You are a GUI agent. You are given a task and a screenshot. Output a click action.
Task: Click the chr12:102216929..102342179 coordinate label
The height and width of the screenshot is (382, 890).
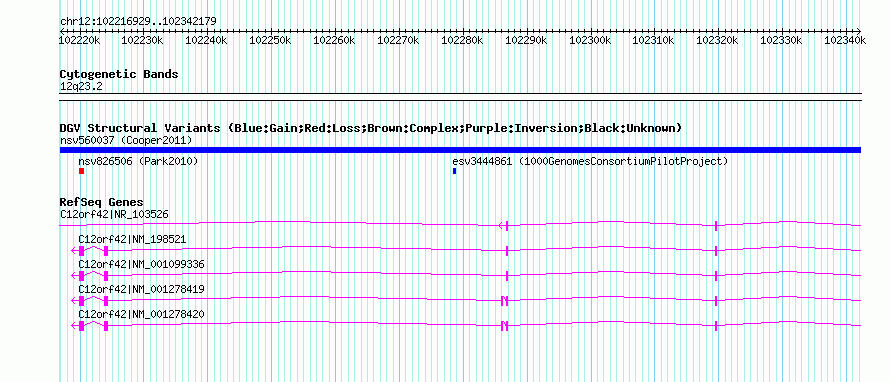coord(138,22)
